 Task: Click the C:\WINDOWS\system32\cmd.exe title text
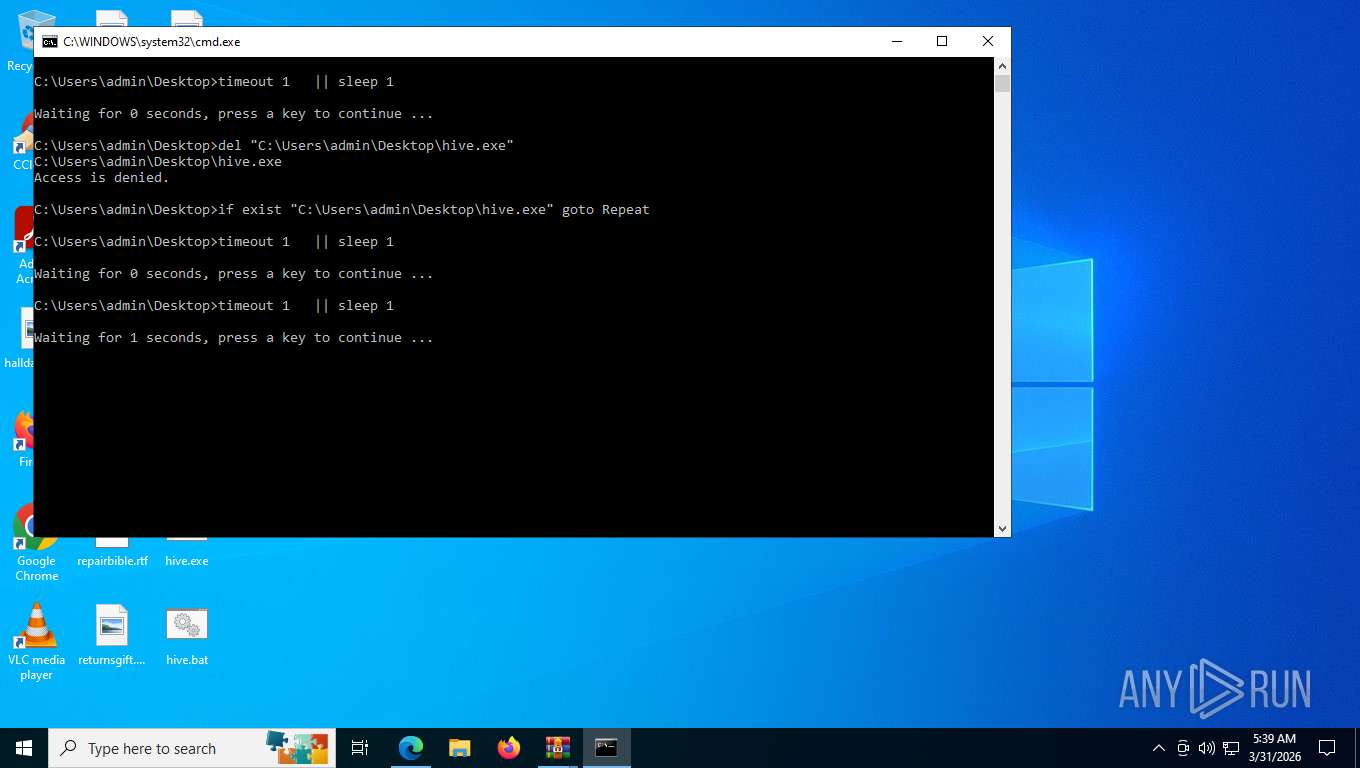(152, 42)
